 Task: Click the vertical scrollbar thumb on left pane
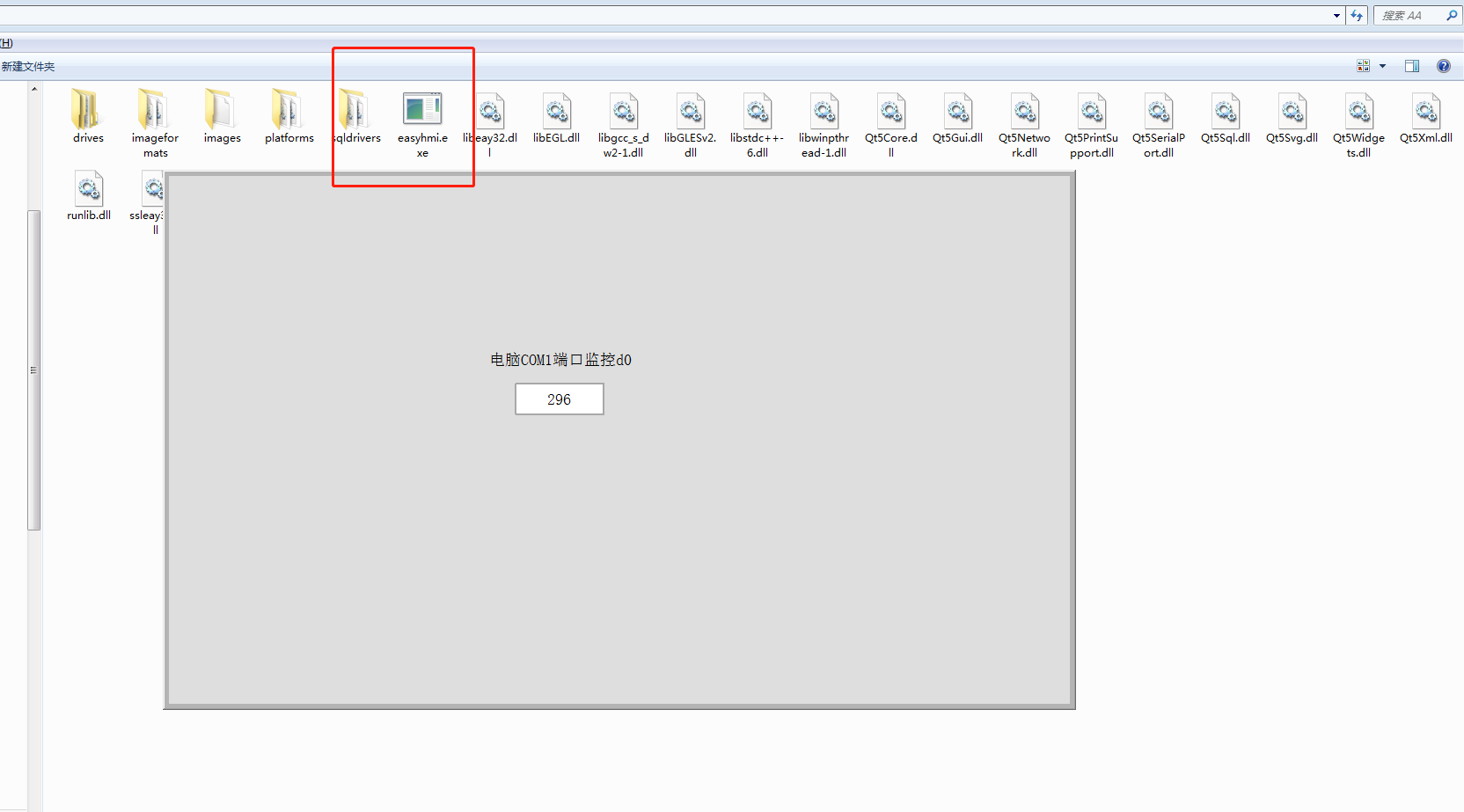click(x=34, y=369)
